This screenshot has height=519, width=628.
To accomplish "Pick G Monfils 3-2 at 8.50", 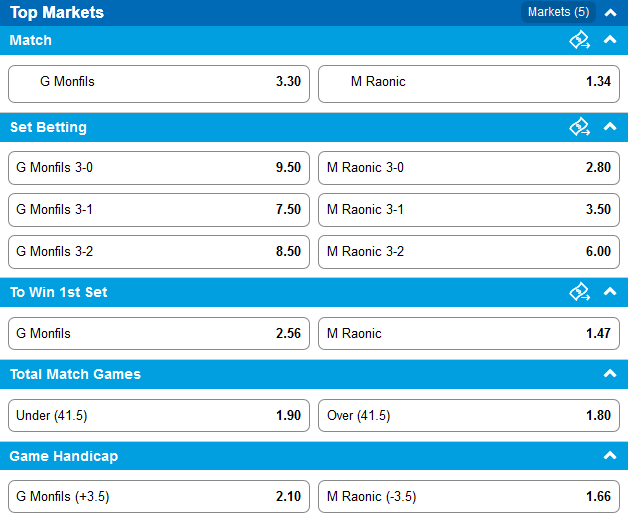I will coord(159,252).
